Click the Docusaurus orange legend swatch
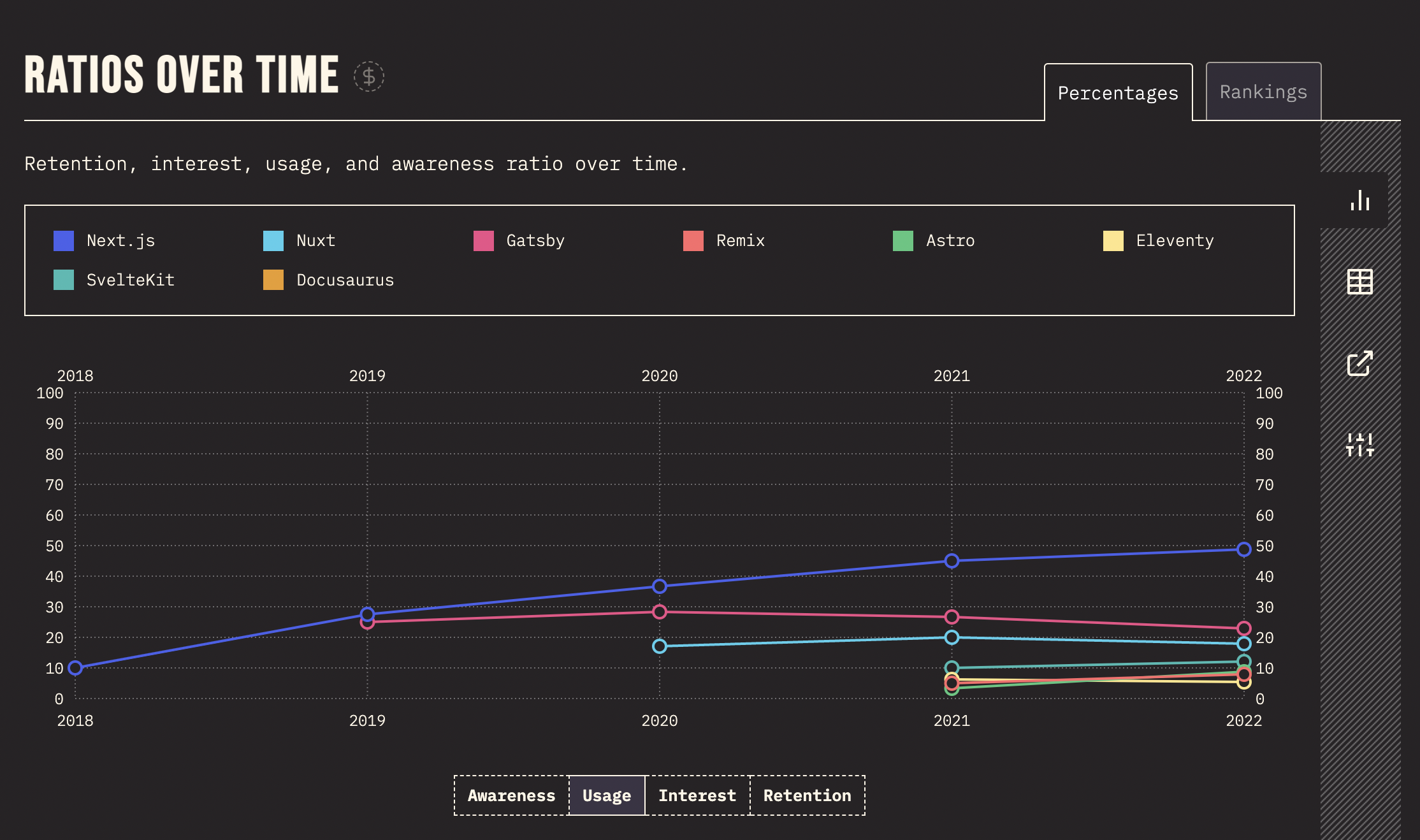Viewport: 1420px width, 840px height. point(273,280)
